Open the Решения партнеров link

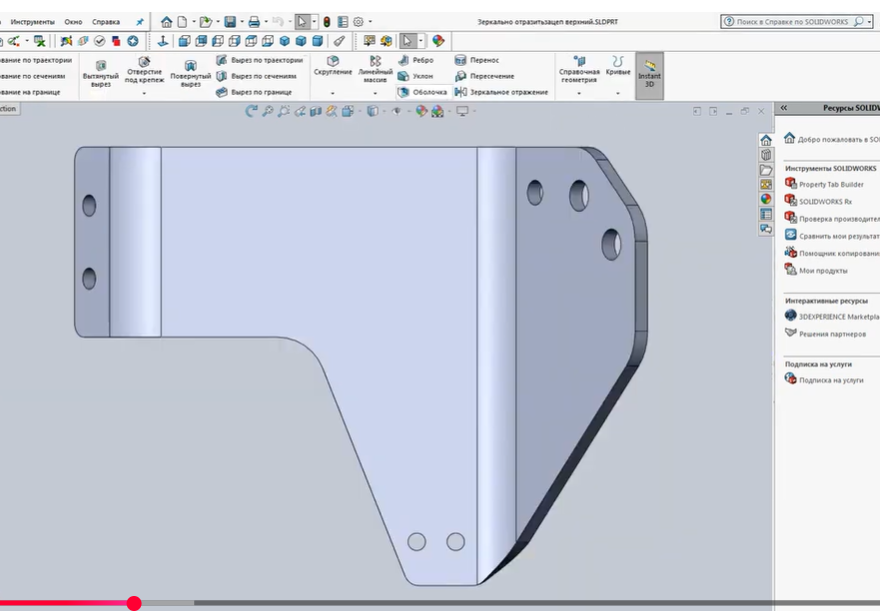pos(825,334)
